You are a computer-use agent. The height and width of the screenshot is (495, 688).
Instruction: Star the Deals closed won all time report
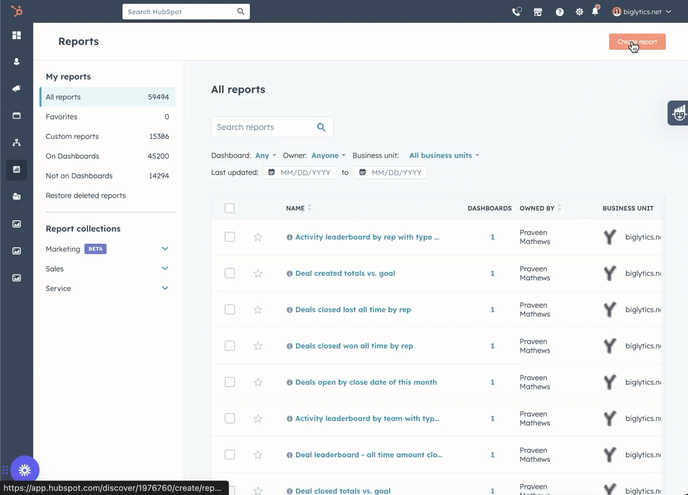click(258, 346)
